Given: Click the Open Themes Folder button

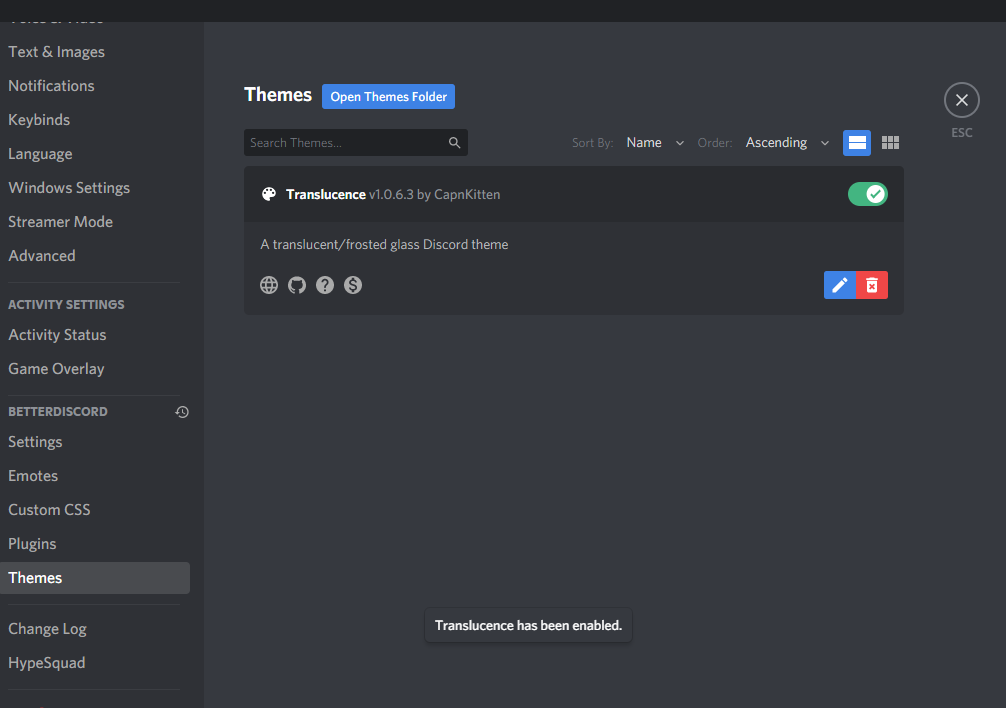Looking at the screenshot, I should pyautogui.click(x=388, y=96).
